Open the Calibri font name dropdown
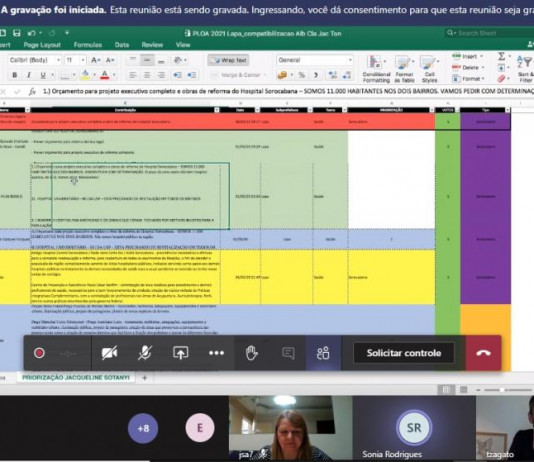This screenshot has width=534, height=462. click(34, 60)
